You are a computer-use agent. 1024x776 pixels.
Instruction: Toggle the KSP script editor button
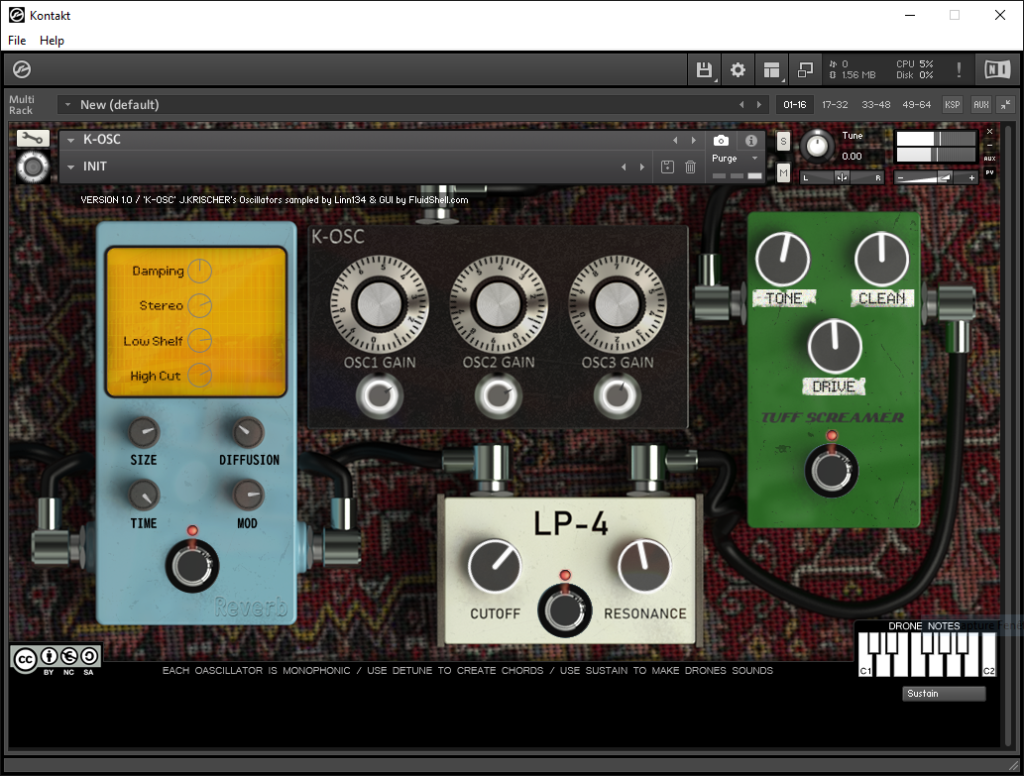pos(952,105)
